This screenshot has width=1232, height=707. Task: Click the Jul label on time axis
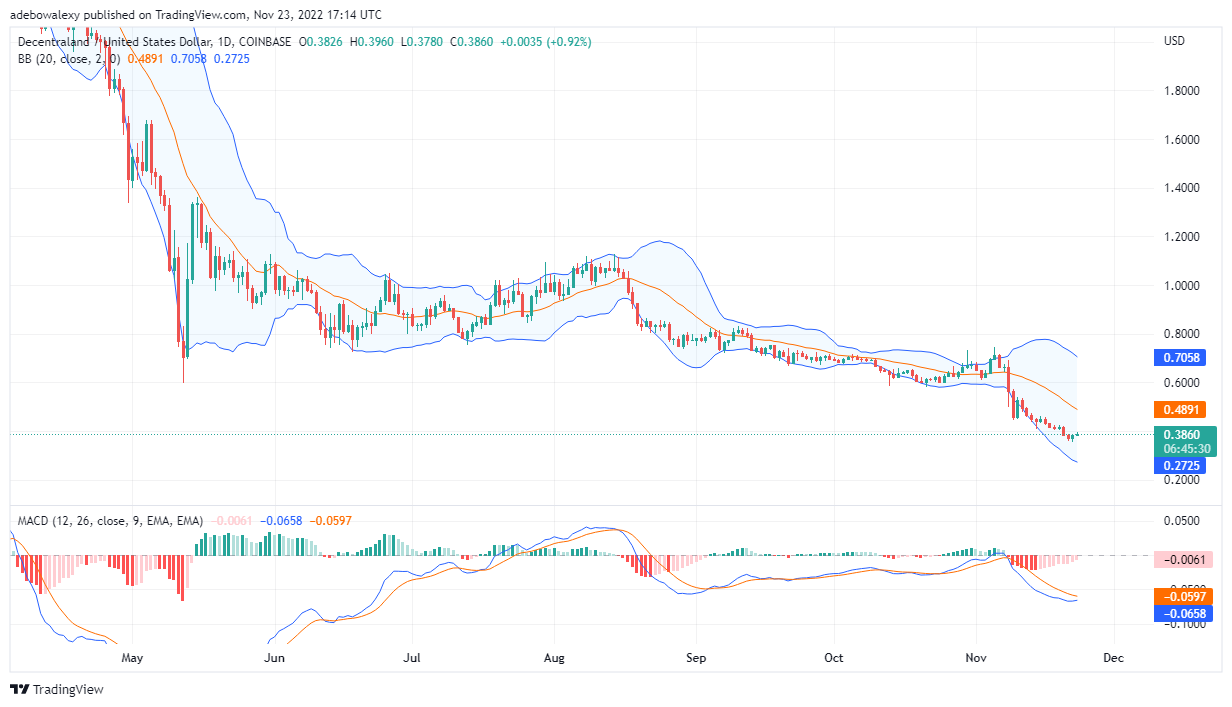[x=411, y=658]
